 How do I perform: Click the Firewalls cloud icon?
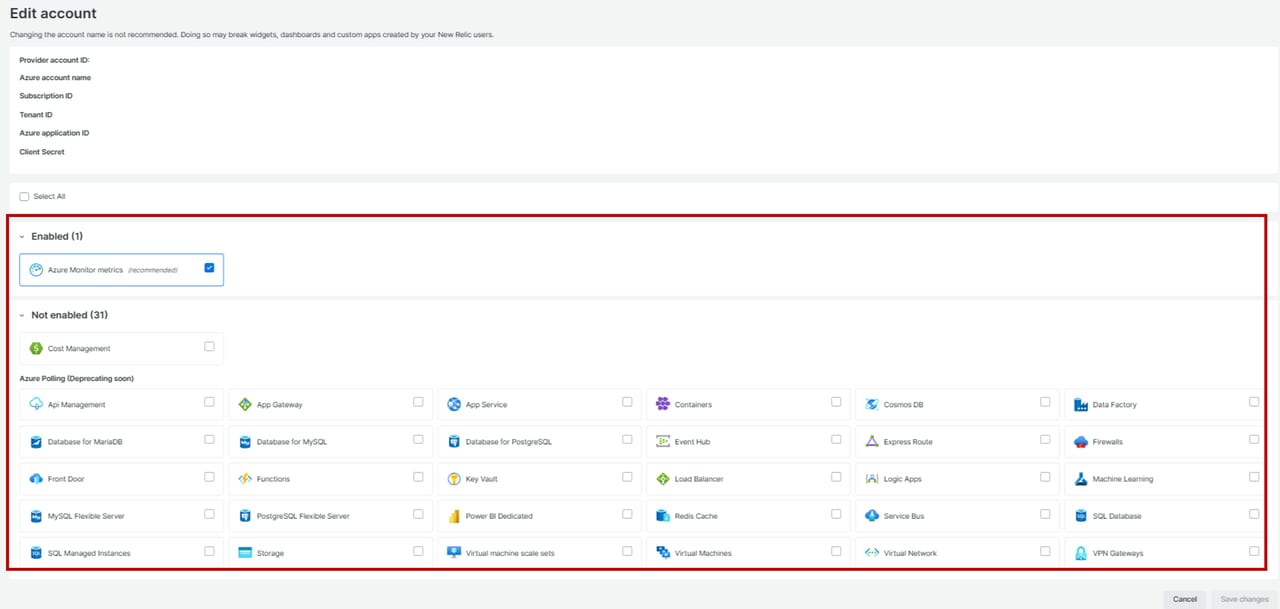[x=1081, y=442]
